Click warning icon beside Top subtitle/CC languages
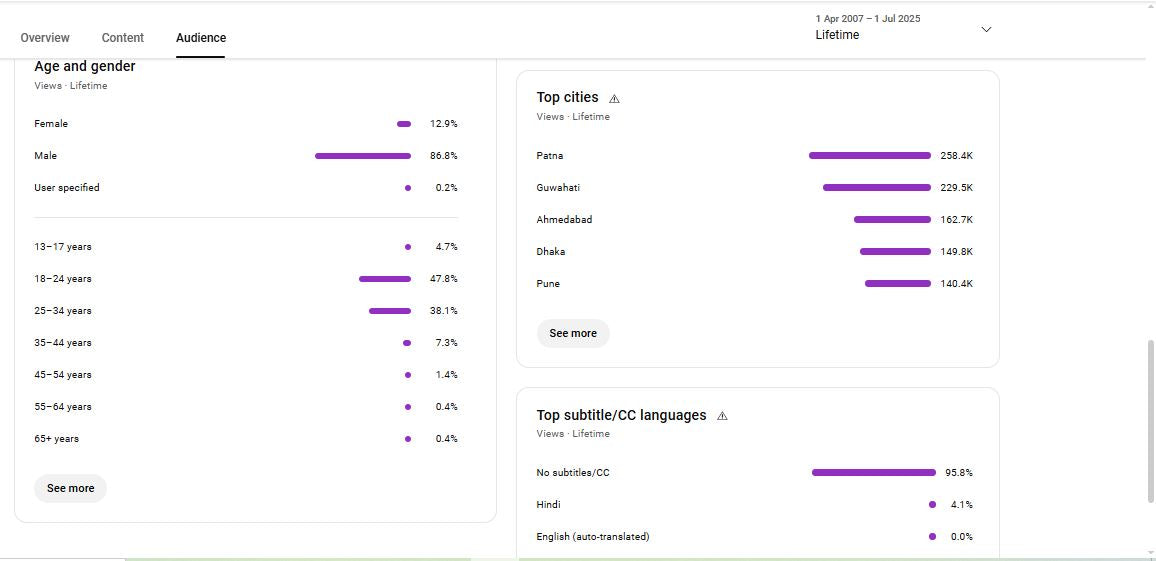This screenshot has height=561, width=1156. click(x=722, y=416)
